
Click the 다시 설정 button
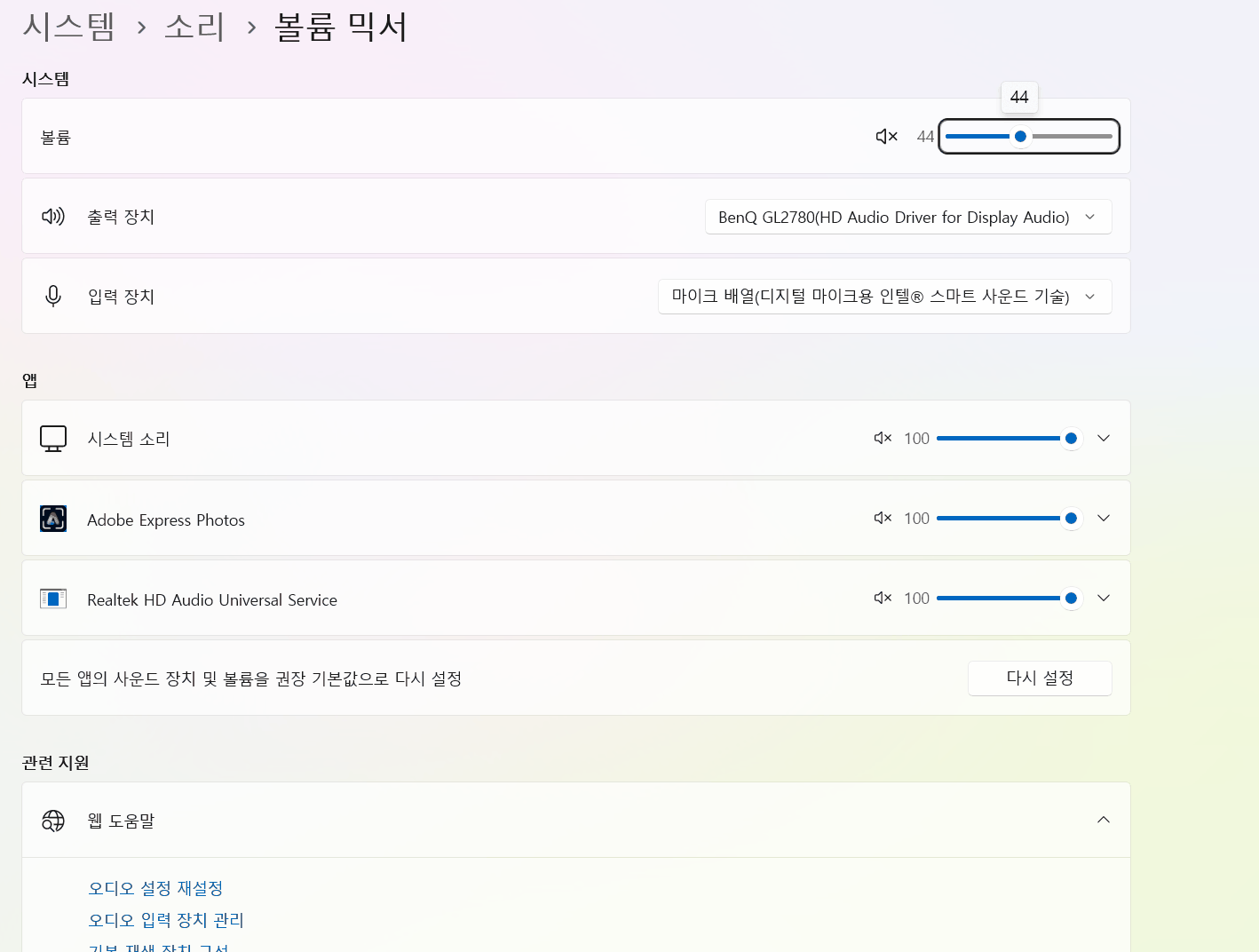(x=1040, y=678)
